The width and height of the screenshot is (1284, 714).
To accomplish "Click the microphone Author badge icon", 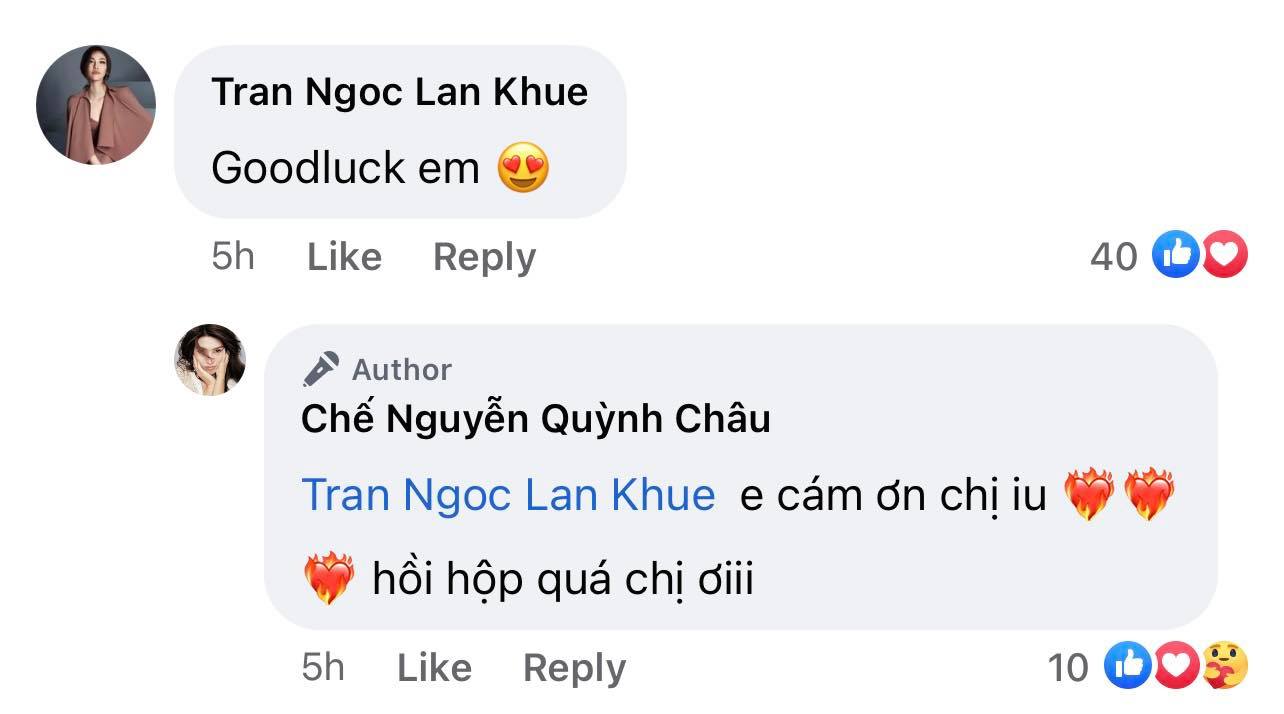I will [x=322, y=370].
